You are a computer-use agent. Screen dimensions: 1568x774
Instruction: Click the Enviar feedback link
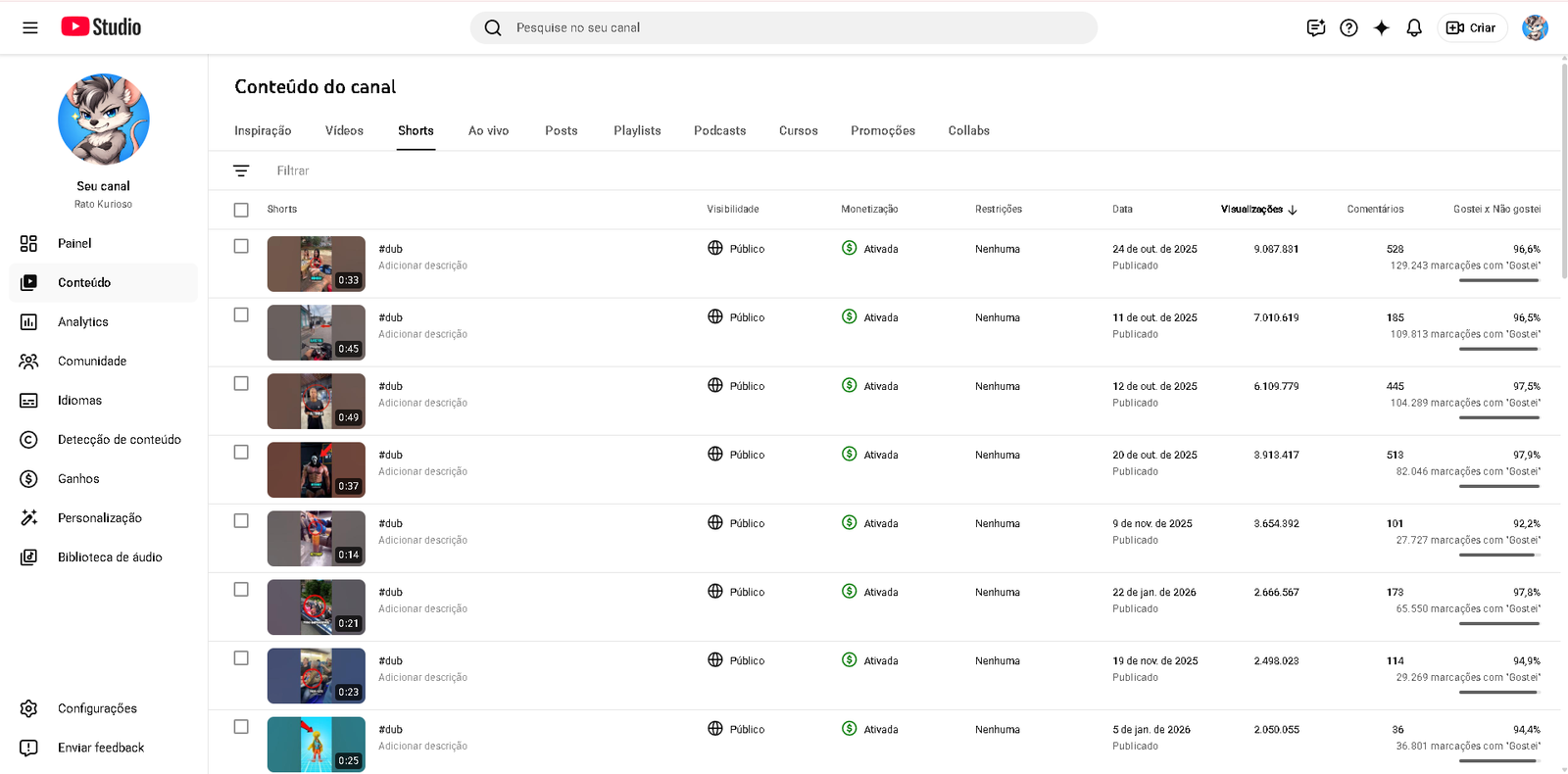(101, 748)
